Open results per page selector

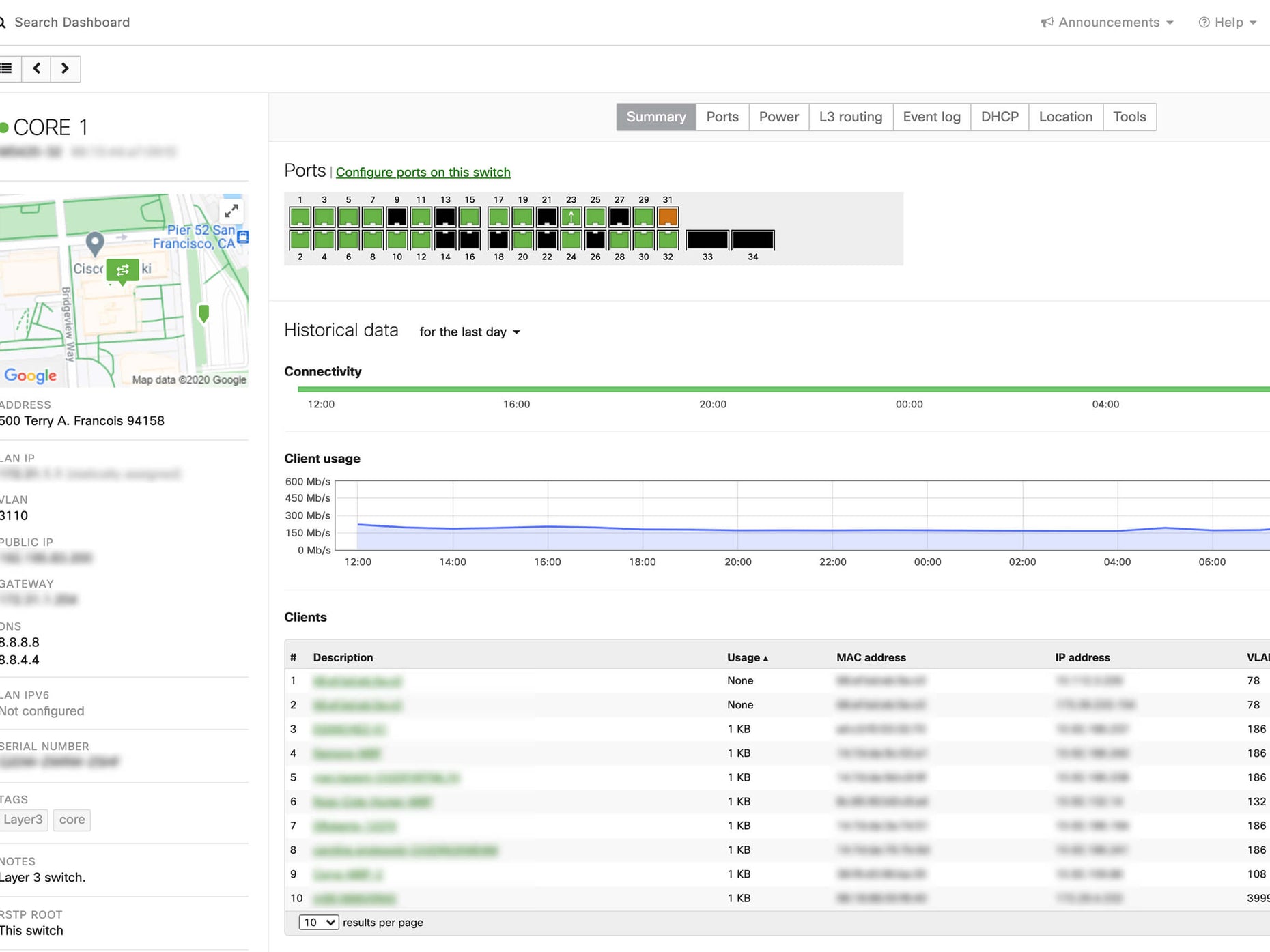[319, 922]
